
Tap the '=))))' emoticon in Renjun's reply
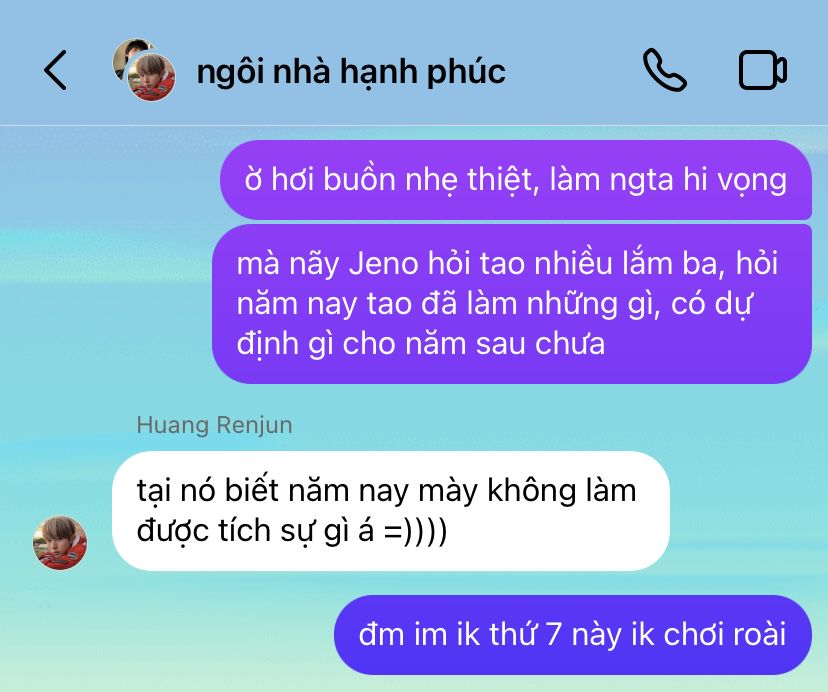(x=416, y=530)
